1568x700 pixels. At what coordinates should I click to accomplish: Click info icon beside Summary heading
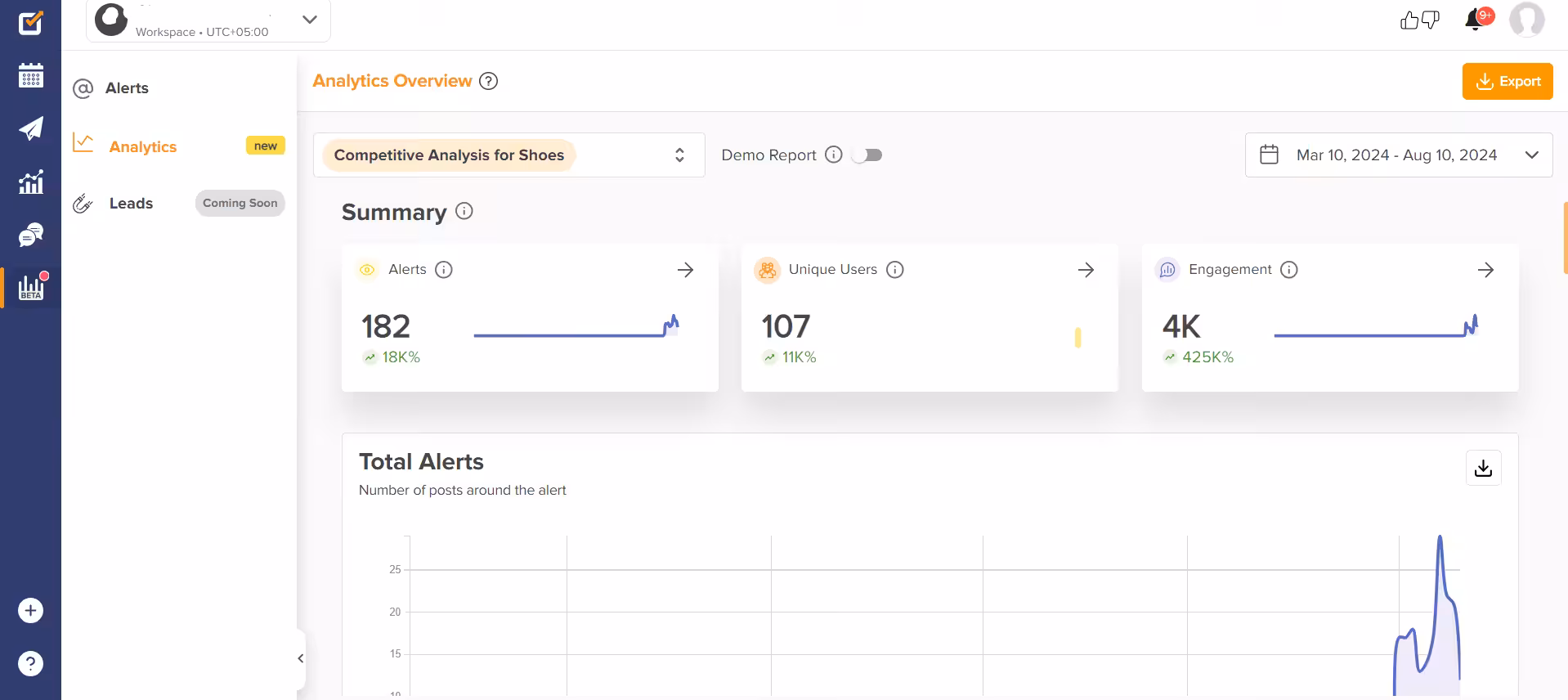coord(464,211)
